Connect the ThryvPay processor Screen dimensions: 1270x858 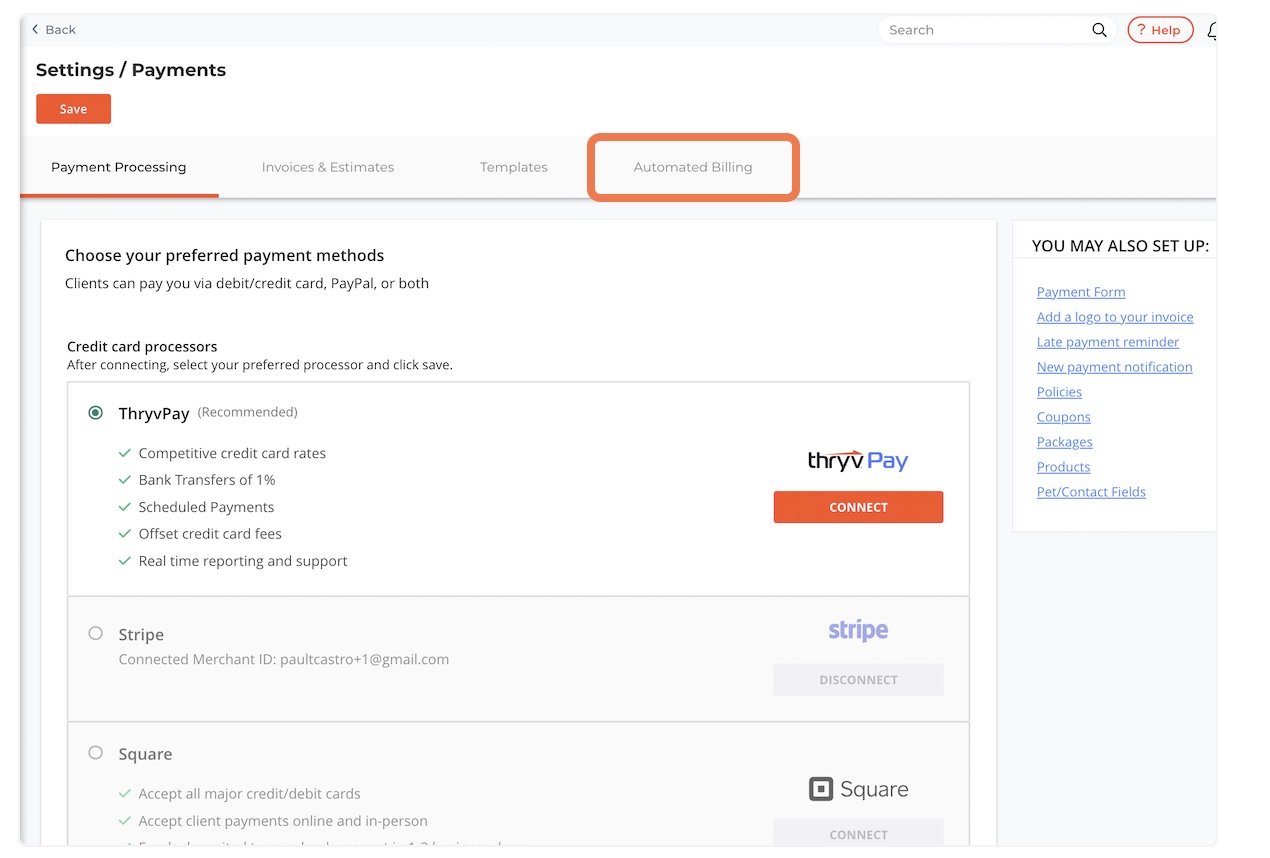(858, 507)
